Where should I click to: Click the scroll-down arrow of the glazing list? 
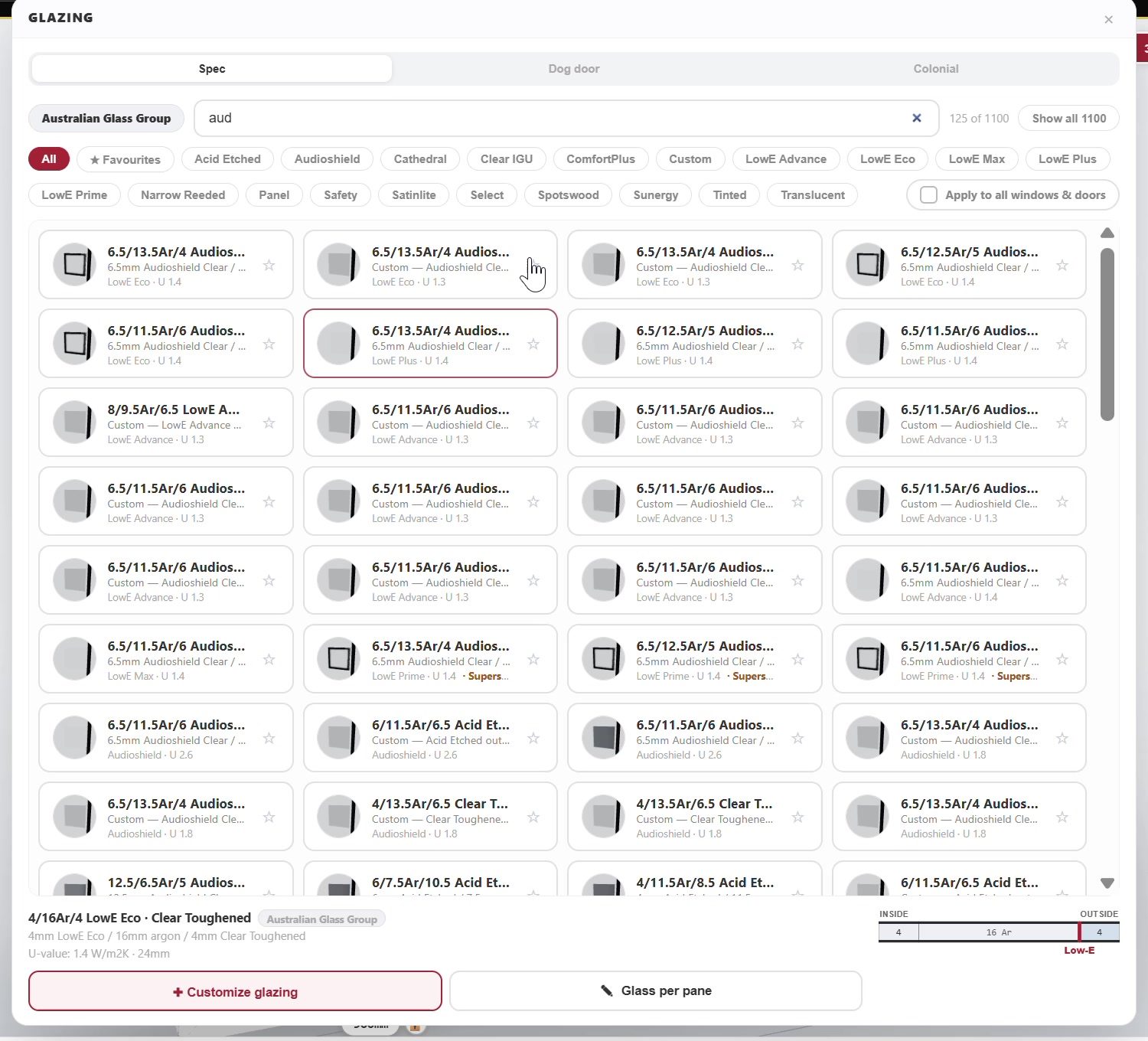(1107, 883)
